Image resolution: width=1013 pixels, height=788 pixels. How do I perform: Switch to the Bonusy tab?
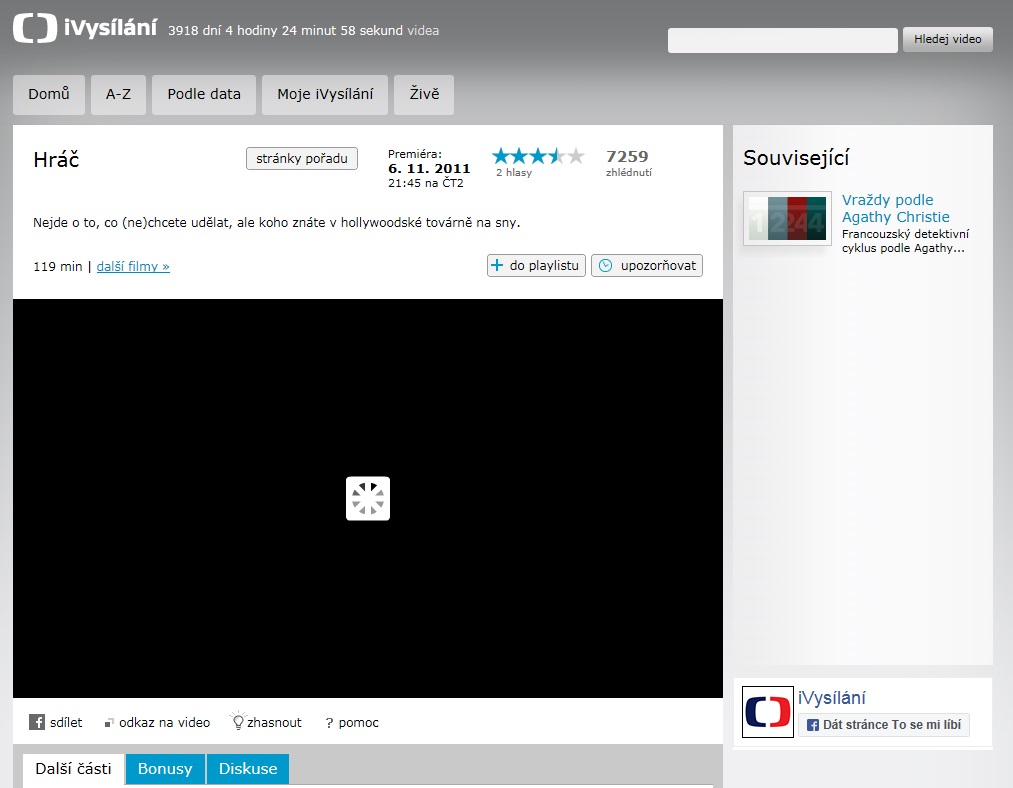tap(165, 769)
